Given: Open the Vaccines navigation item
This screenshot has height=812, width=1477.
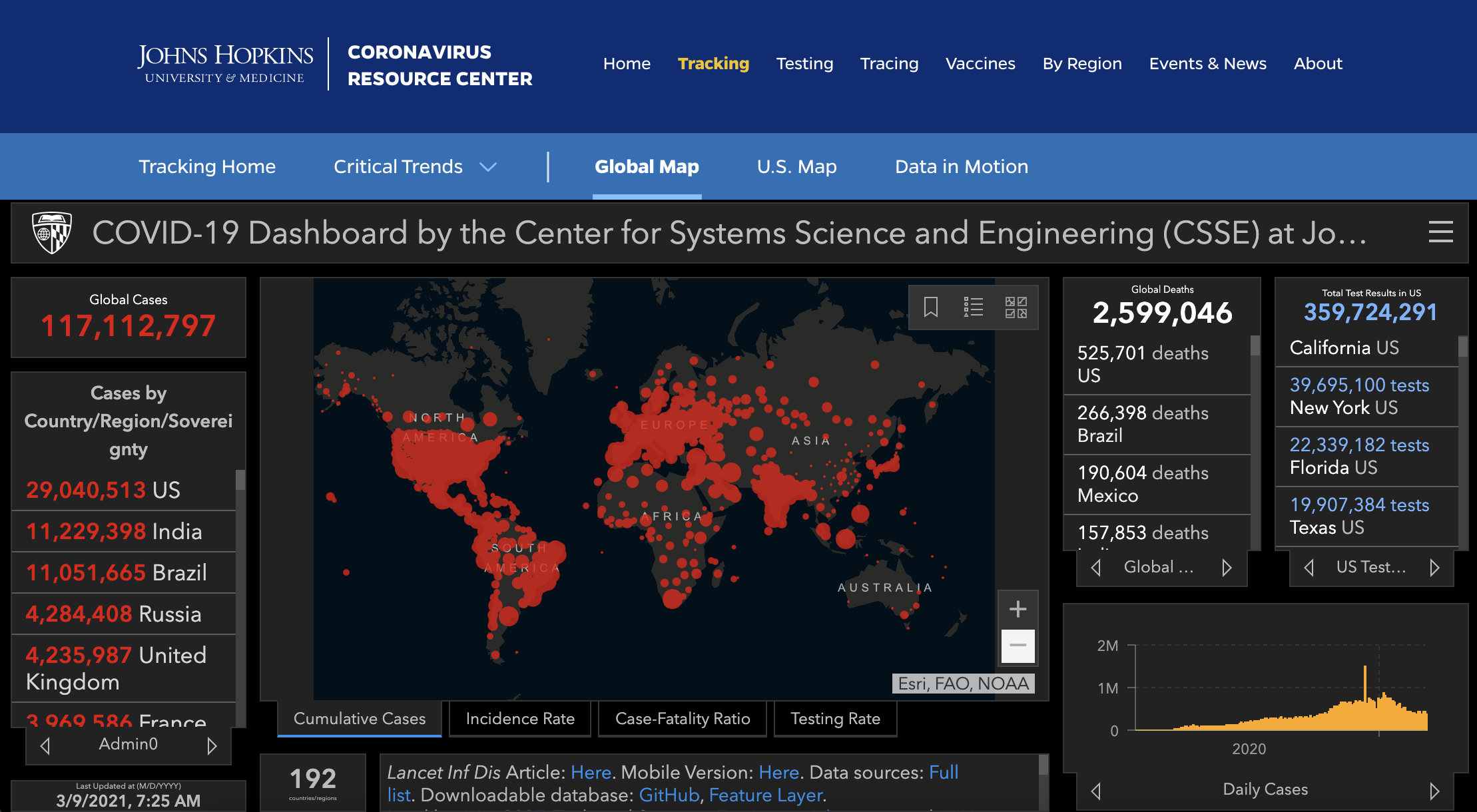Looking at the screenshot, I should click(x=980, y=64).
